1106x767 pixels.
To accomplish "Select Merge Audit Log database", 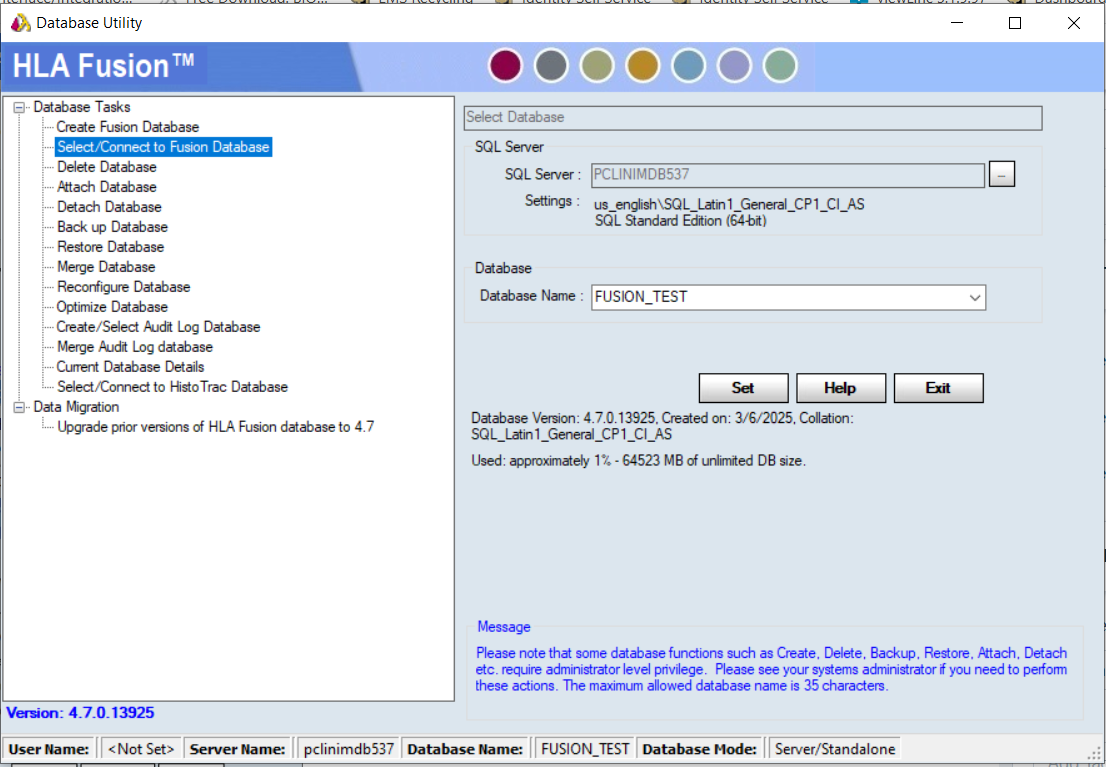I will click(x=135, y=347).
